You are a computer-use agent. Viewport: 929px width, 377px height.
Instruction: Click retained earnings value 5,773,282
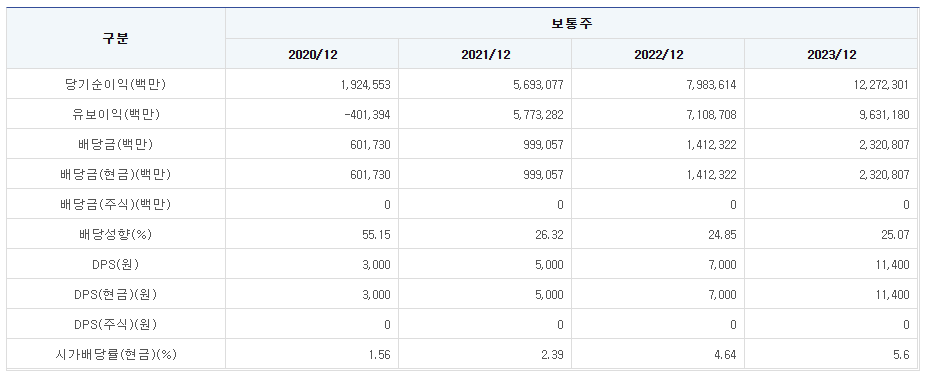click(539, 114)
